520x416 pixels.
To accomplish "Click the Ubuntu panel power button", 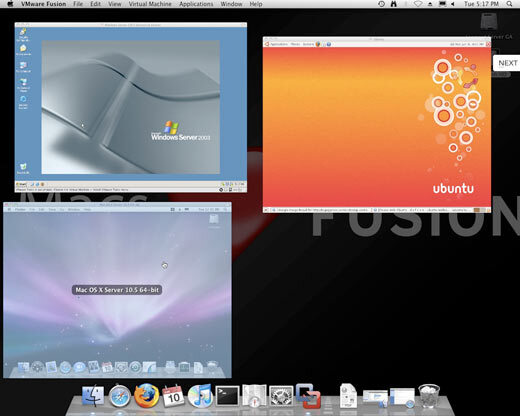I will tap(488, 44).
